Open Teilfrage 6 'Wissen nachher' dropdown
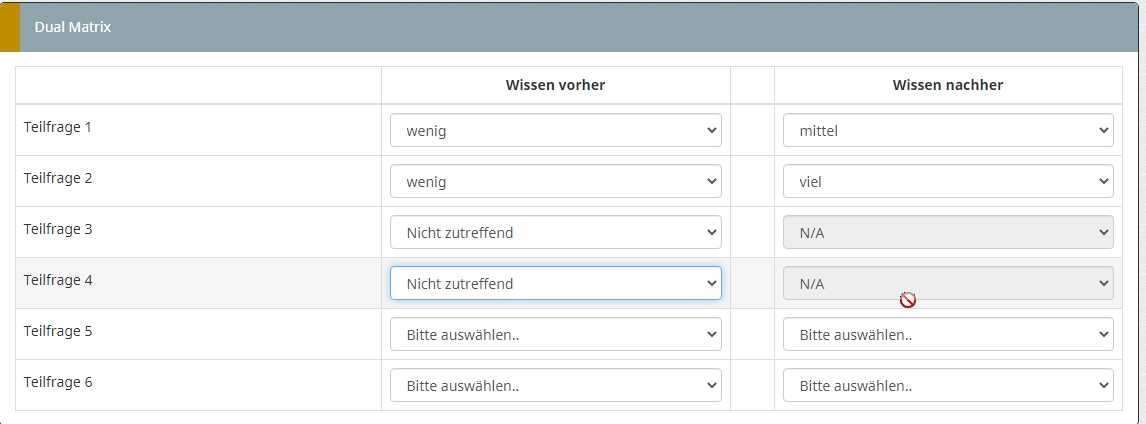This screenshot has width=1146, height=424. [x=947, y=385]
